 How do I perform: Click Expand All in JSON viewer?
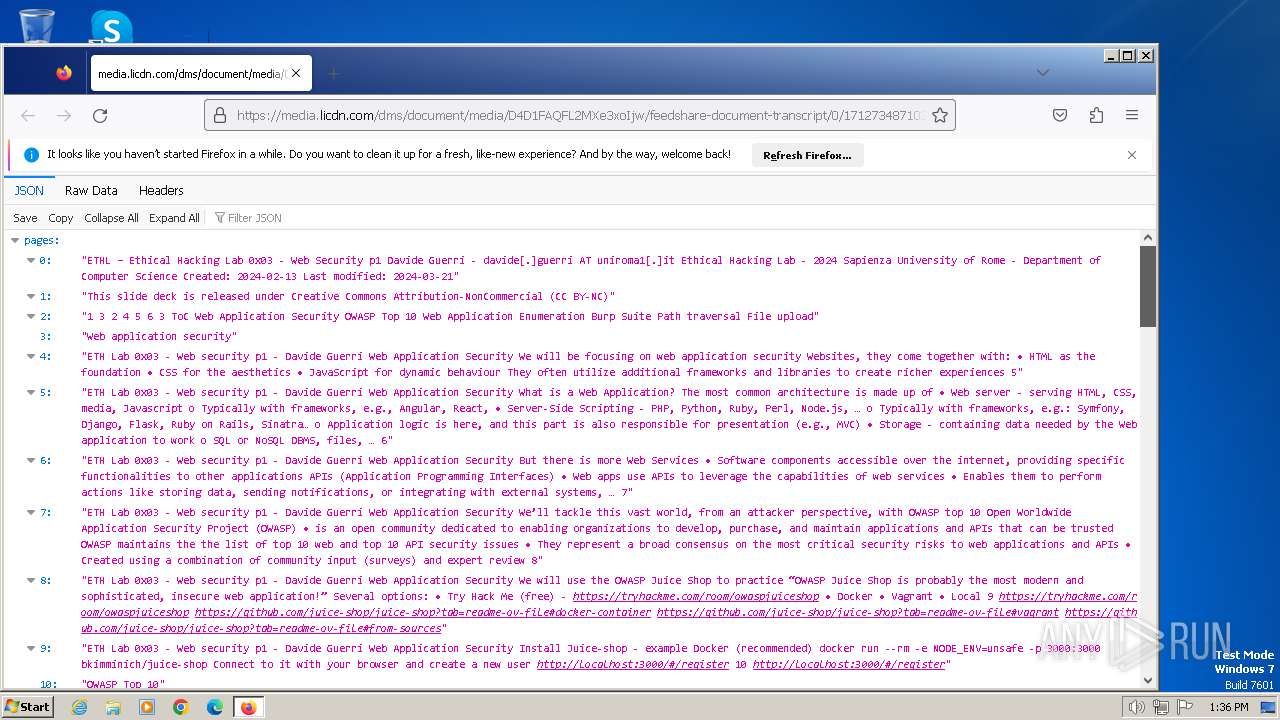[x=174, y=218]
